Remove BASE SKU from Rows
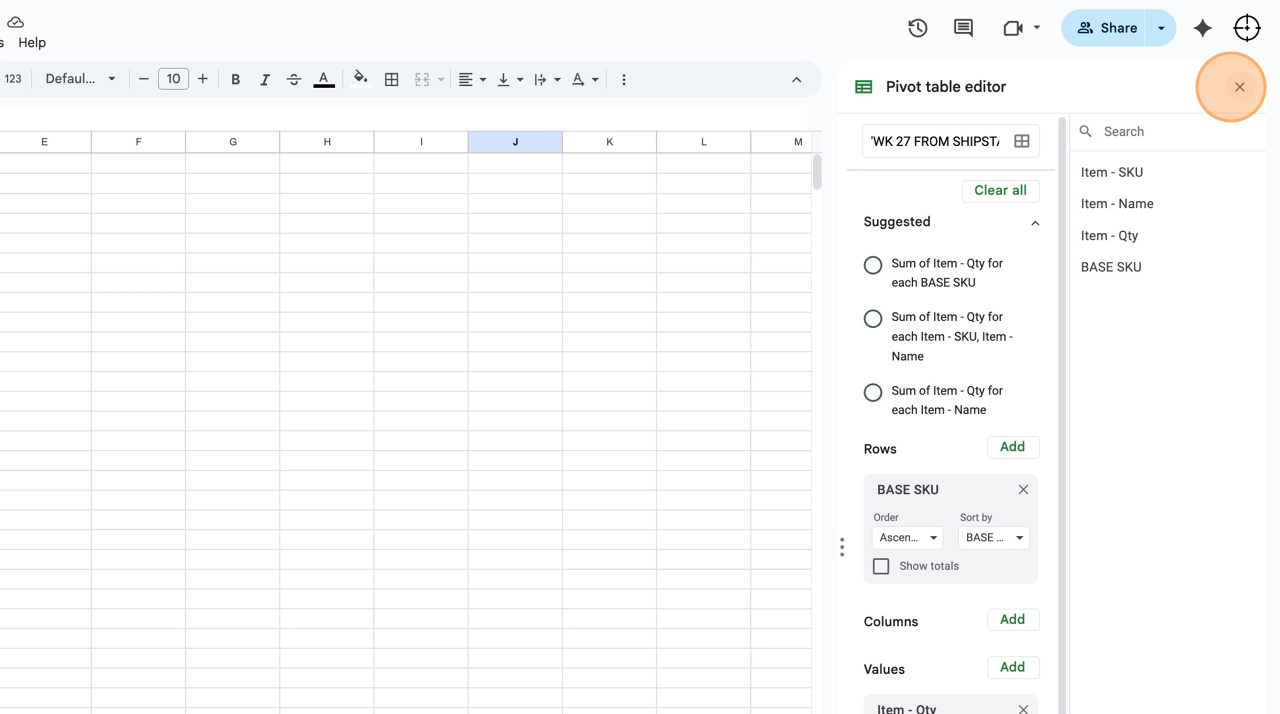The height and width of the screenshot is (714, 1280). point(1023,489)
